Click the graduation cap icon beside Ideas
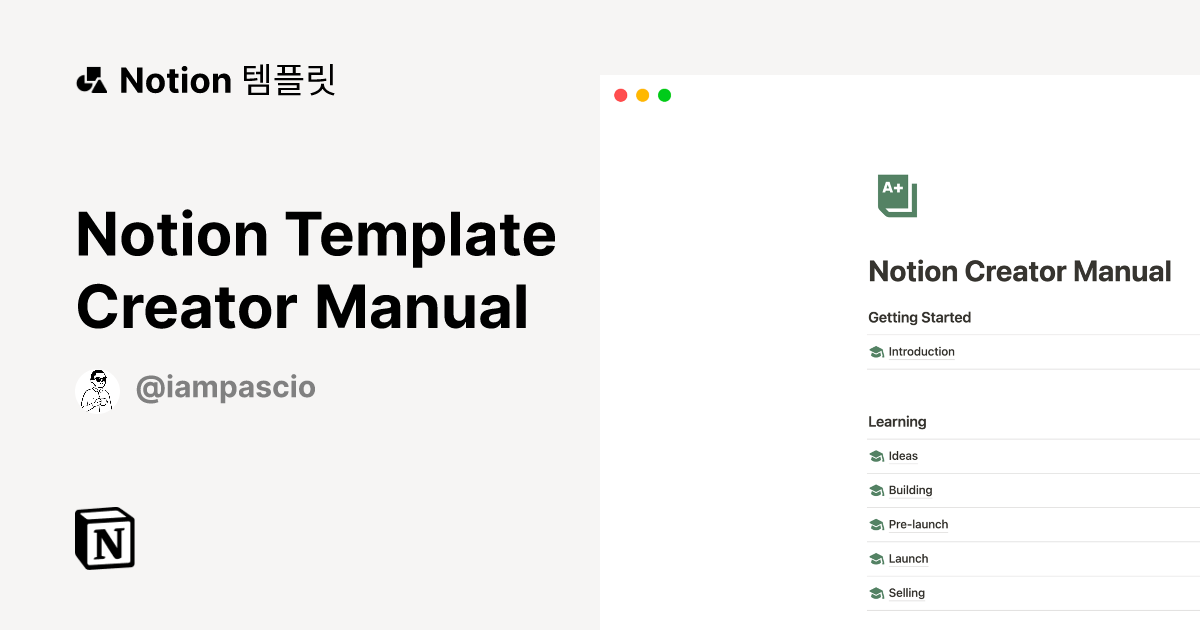The height and width of the screenshot is (630, 1200). (x=877, y=456)
